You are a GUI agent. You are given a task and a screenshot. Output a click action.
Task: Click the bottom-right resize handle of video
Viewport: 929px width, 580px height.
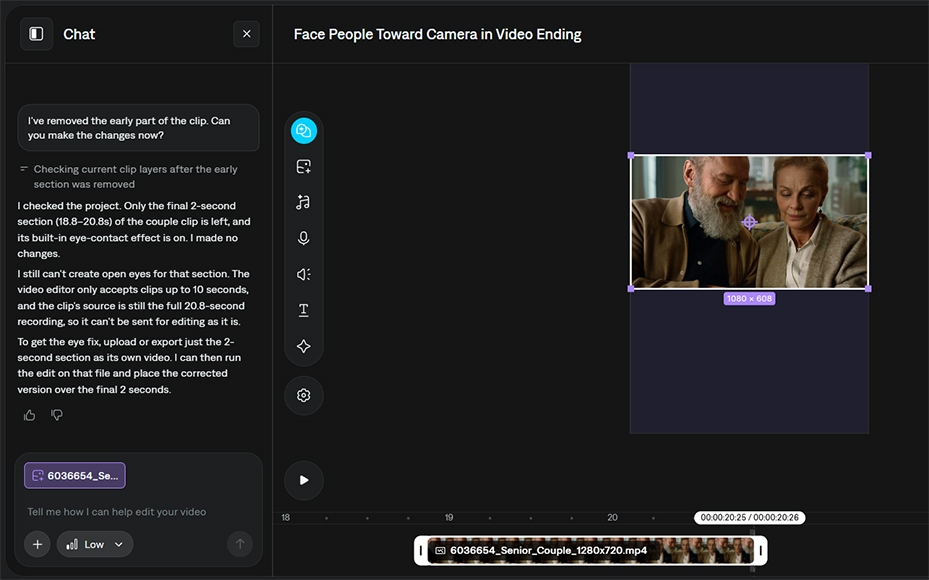click(x=868, y=289)
